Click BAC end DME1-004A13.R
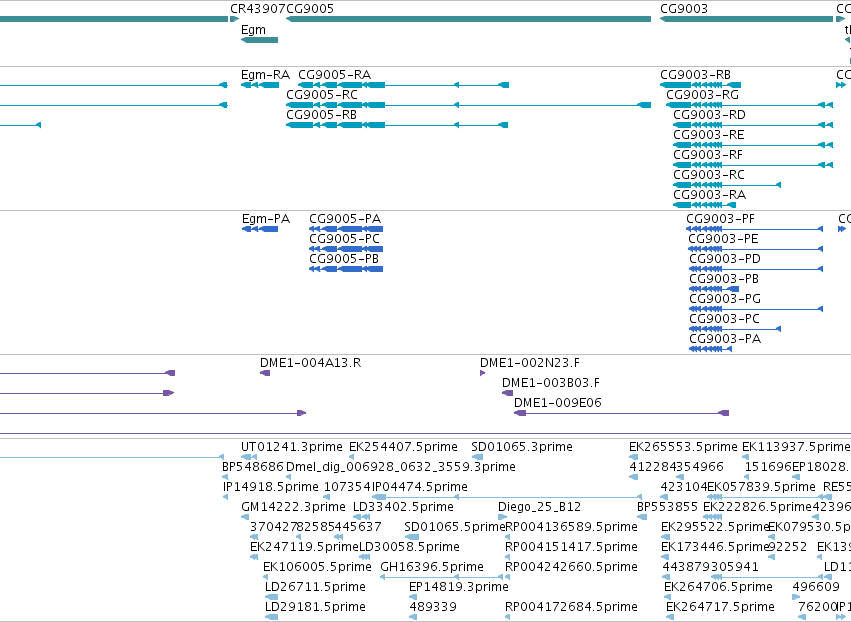Image resolution: width=851 pixels, height=622 pixels. pyautogui.click(x=310, y=363)
